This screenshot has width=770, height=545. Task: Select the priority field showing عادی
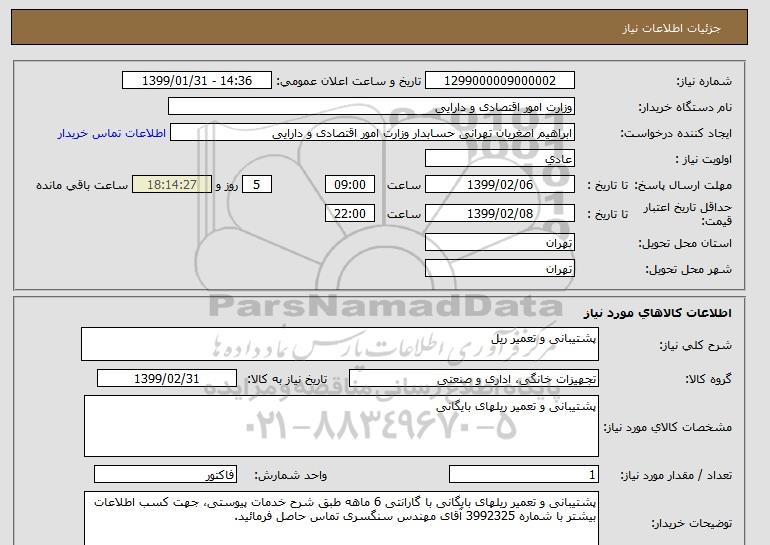[x=499, y=159]
